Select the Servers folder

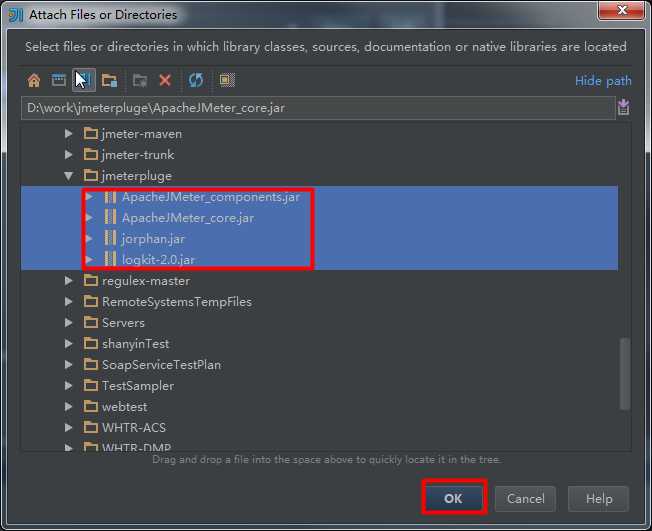coord(114,323)
